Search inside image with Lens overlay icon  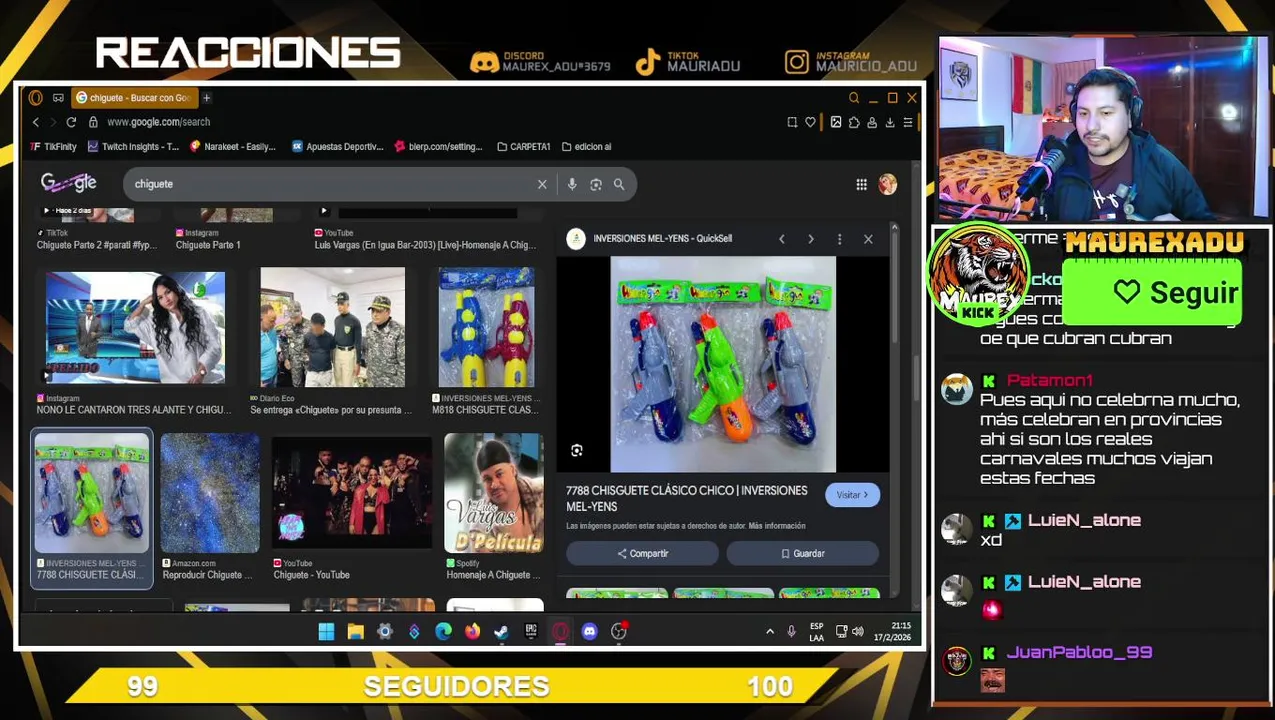(577, 451)
